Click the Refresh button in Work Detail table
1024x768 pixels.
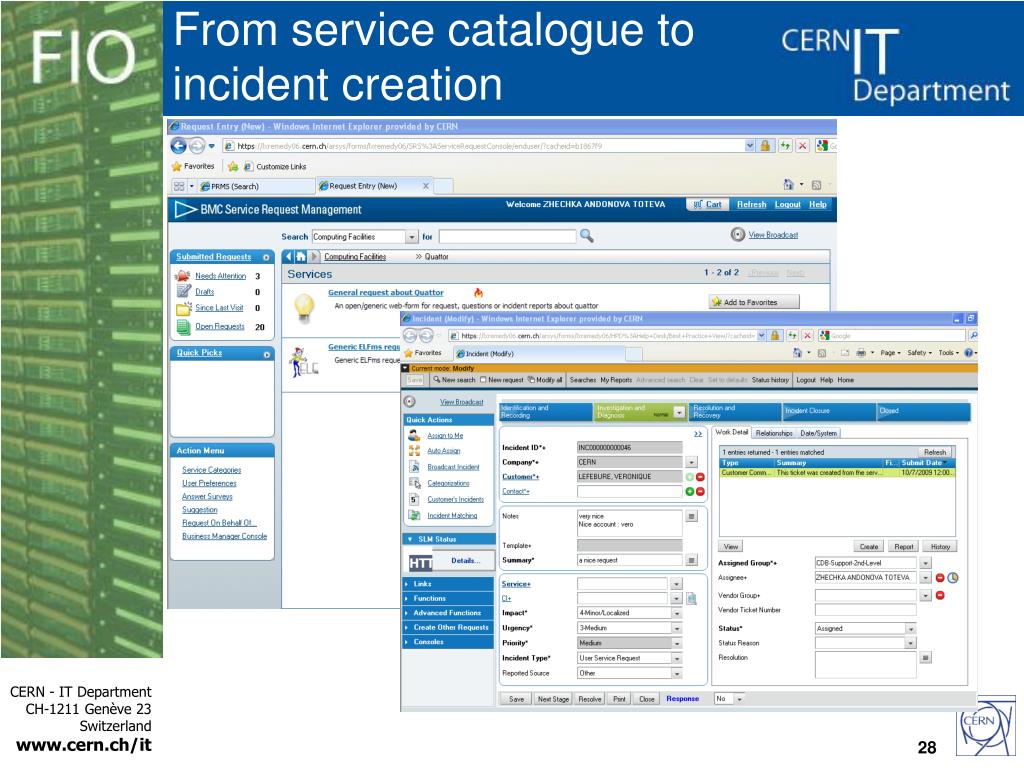[x=935, y=452]
